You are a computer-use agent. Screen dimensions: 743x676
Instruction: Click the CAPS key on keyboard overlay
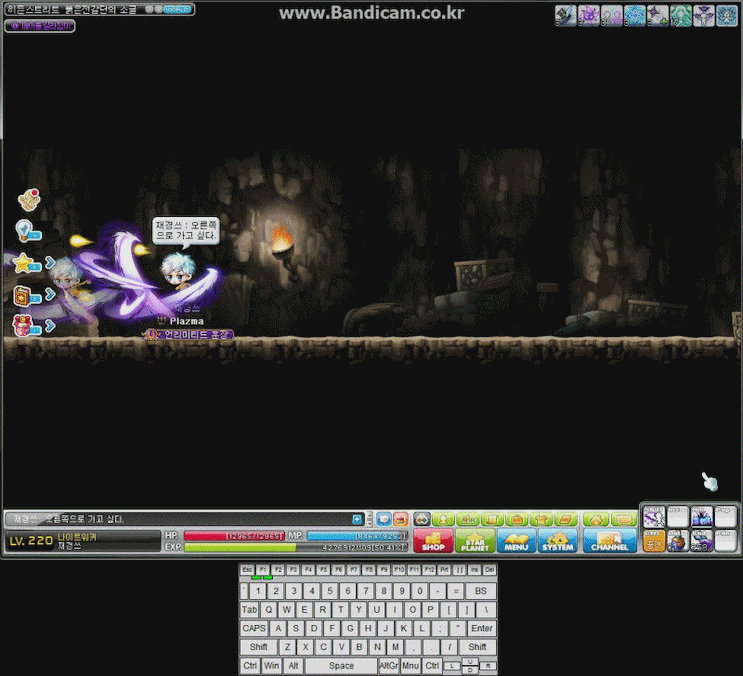point(254,629)
